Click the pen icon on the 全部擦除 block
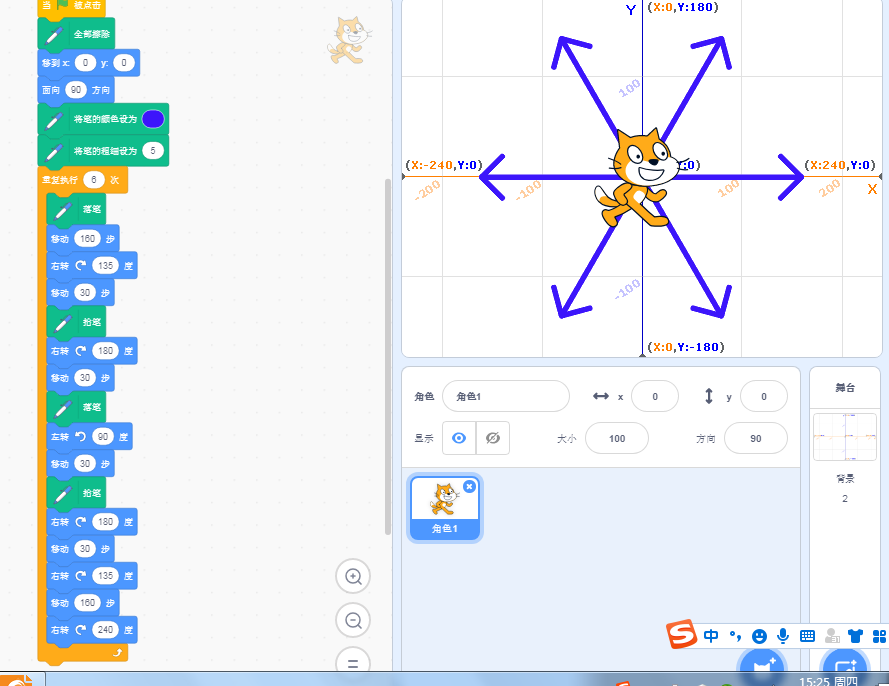The height and width of the screenshot is (686, 889). coord(54,35)
